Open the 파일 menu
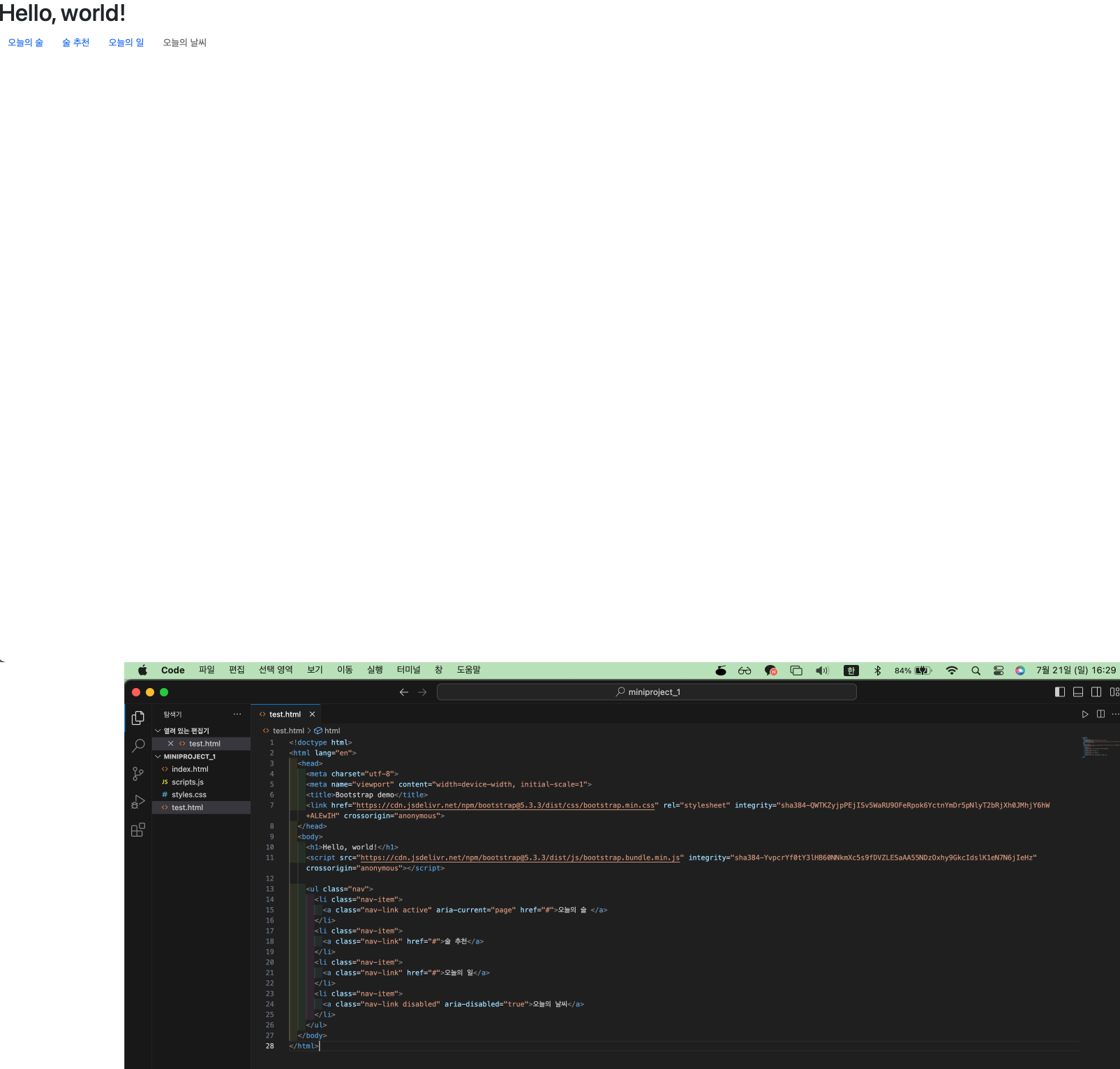The height and width of the screenshot is (1069, 1120). click(x=207, y=670)
